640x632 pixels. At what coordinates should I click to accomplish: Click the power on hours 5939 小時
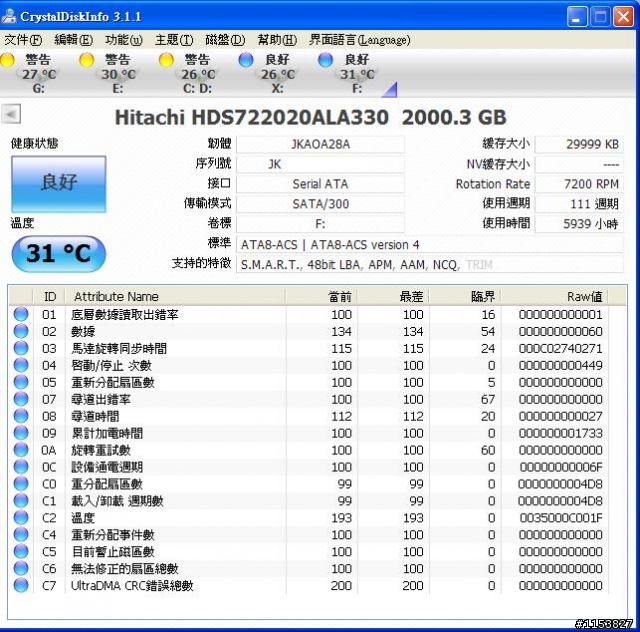[x=579, y=224]
